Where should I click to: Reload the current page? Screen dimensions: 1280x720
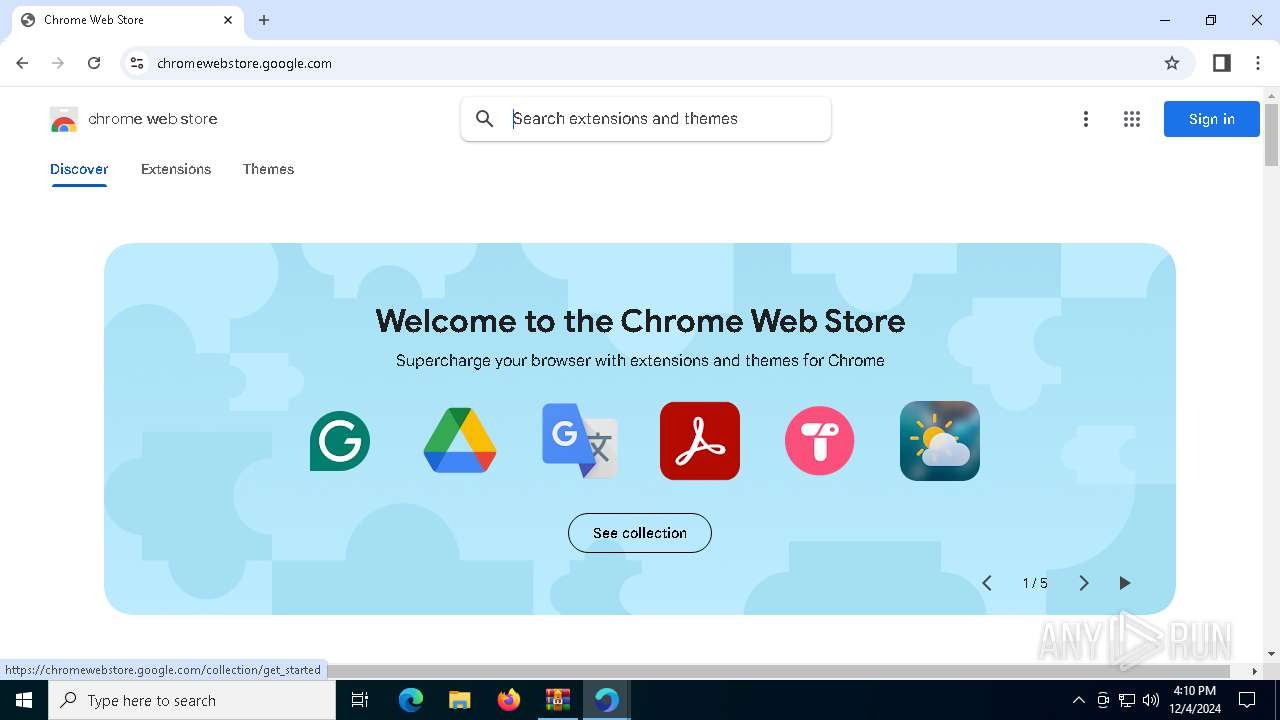point(94,63)
